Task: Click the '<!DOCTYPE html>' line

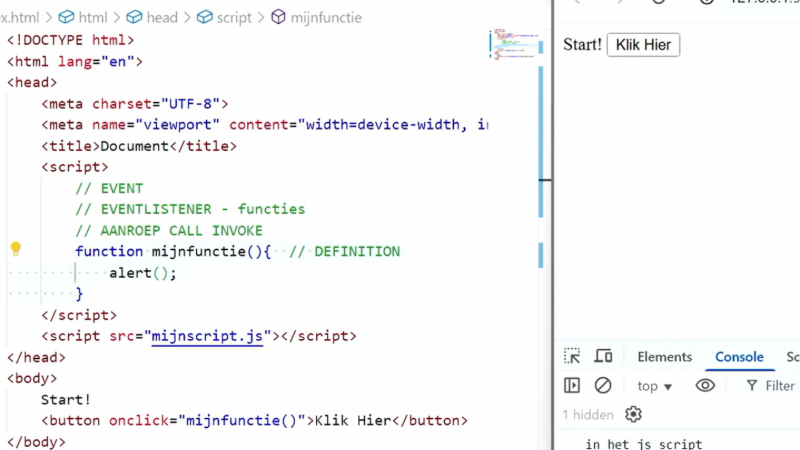Action: (x=70, y=40)
